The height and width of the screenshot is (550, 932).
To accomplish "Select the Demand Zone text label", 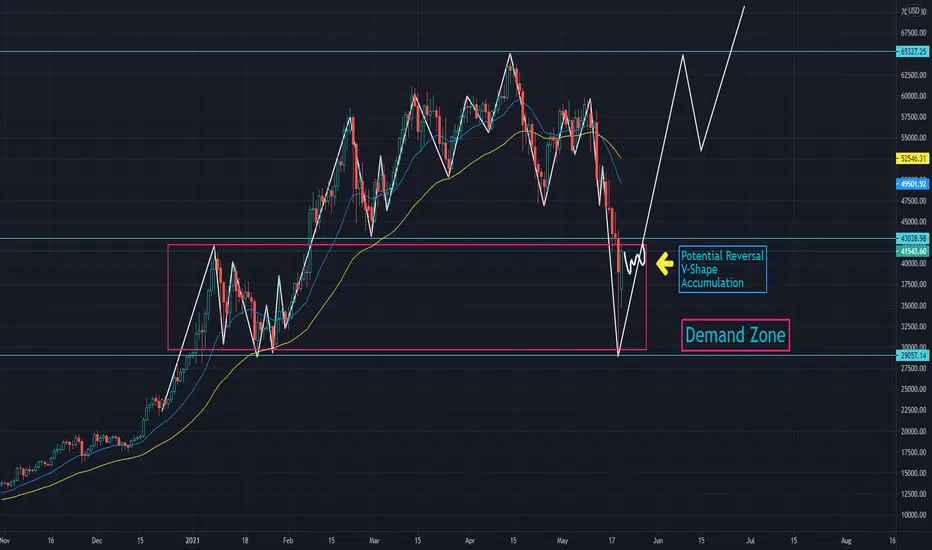I will tap(735, 335).
